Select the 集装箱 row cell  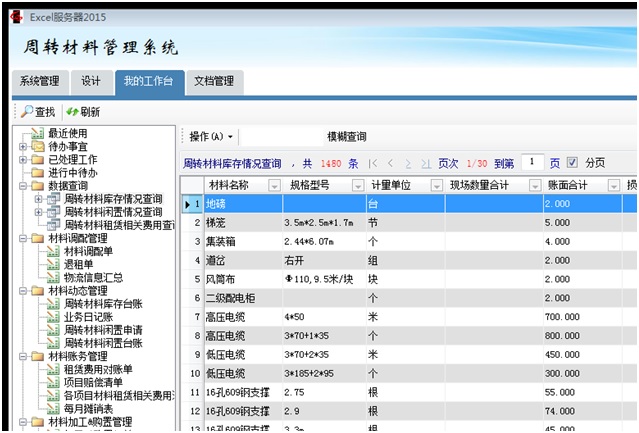coord(243,241)
